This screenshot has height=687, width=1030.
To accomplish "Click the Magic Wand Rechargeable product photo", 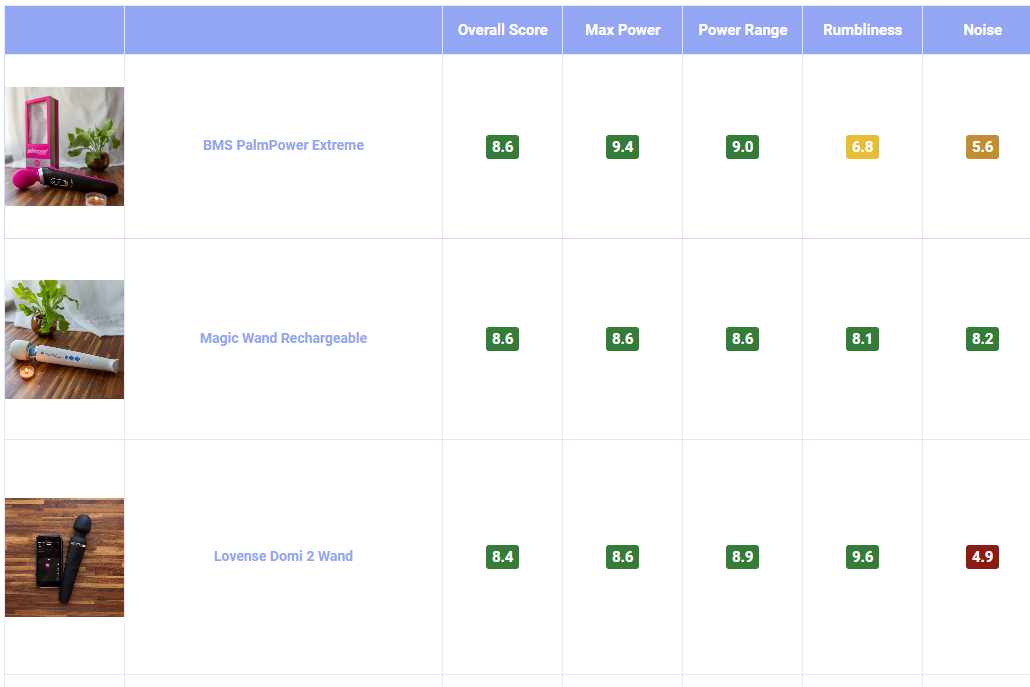I will click(x=65, y=339).
